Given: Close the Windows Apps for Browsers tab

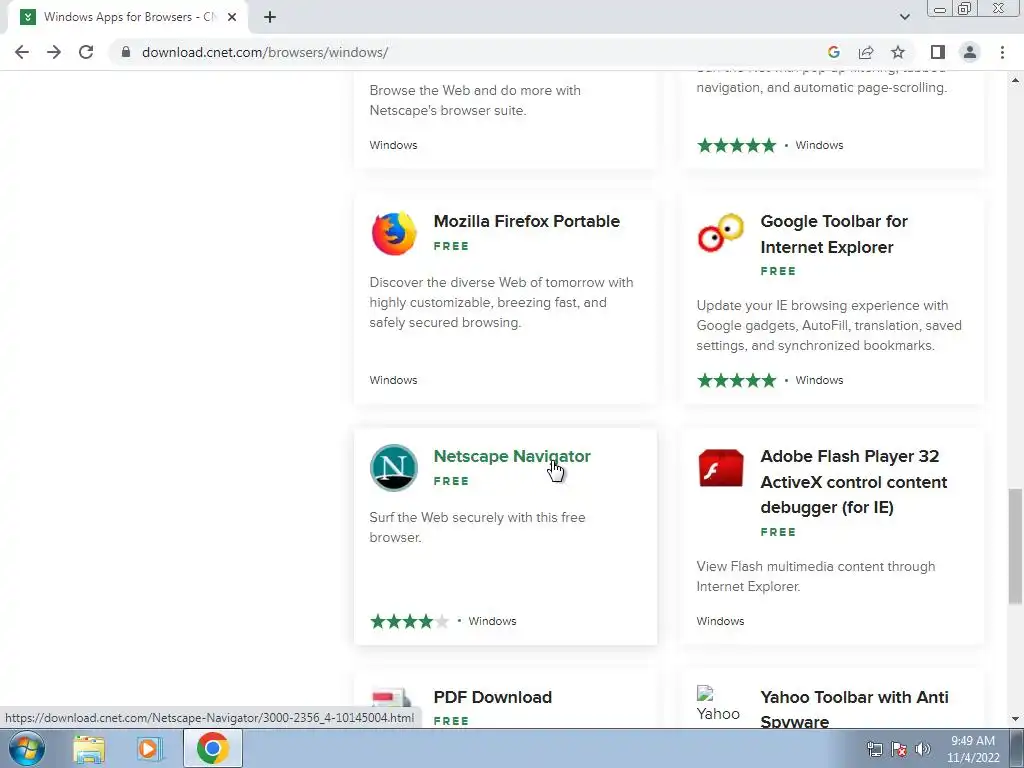Looking at the screenshot, I should (x=232, y=17).
